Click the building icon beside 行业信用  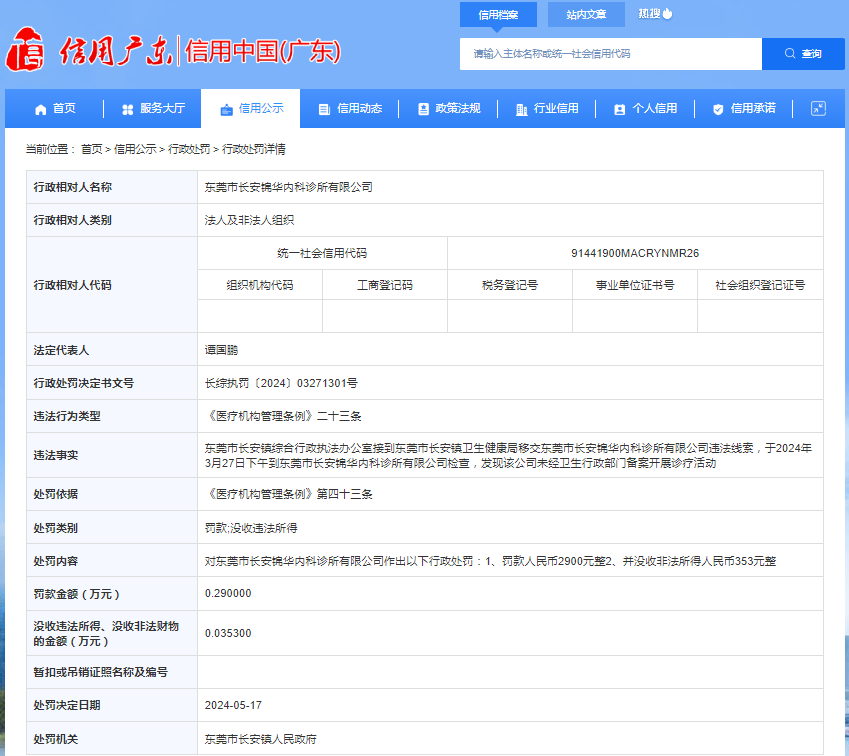521,109
